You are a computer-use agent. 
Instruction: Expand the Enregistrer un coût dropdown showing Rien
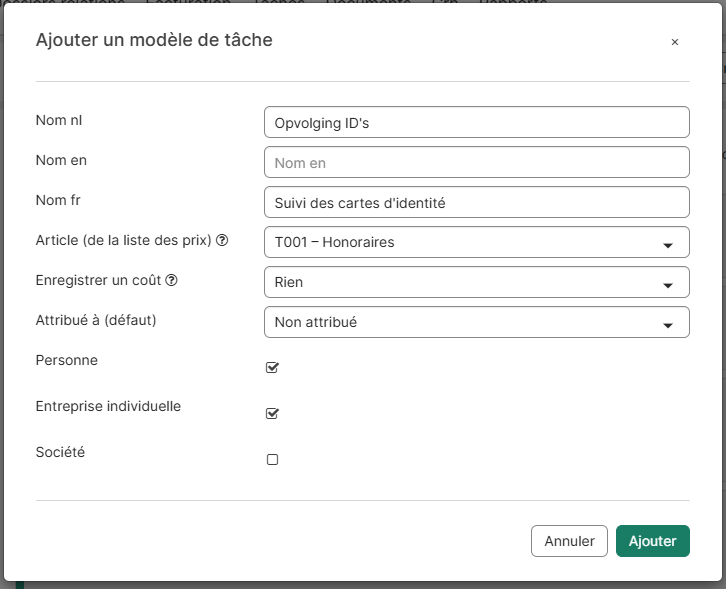tap(476, 282)
